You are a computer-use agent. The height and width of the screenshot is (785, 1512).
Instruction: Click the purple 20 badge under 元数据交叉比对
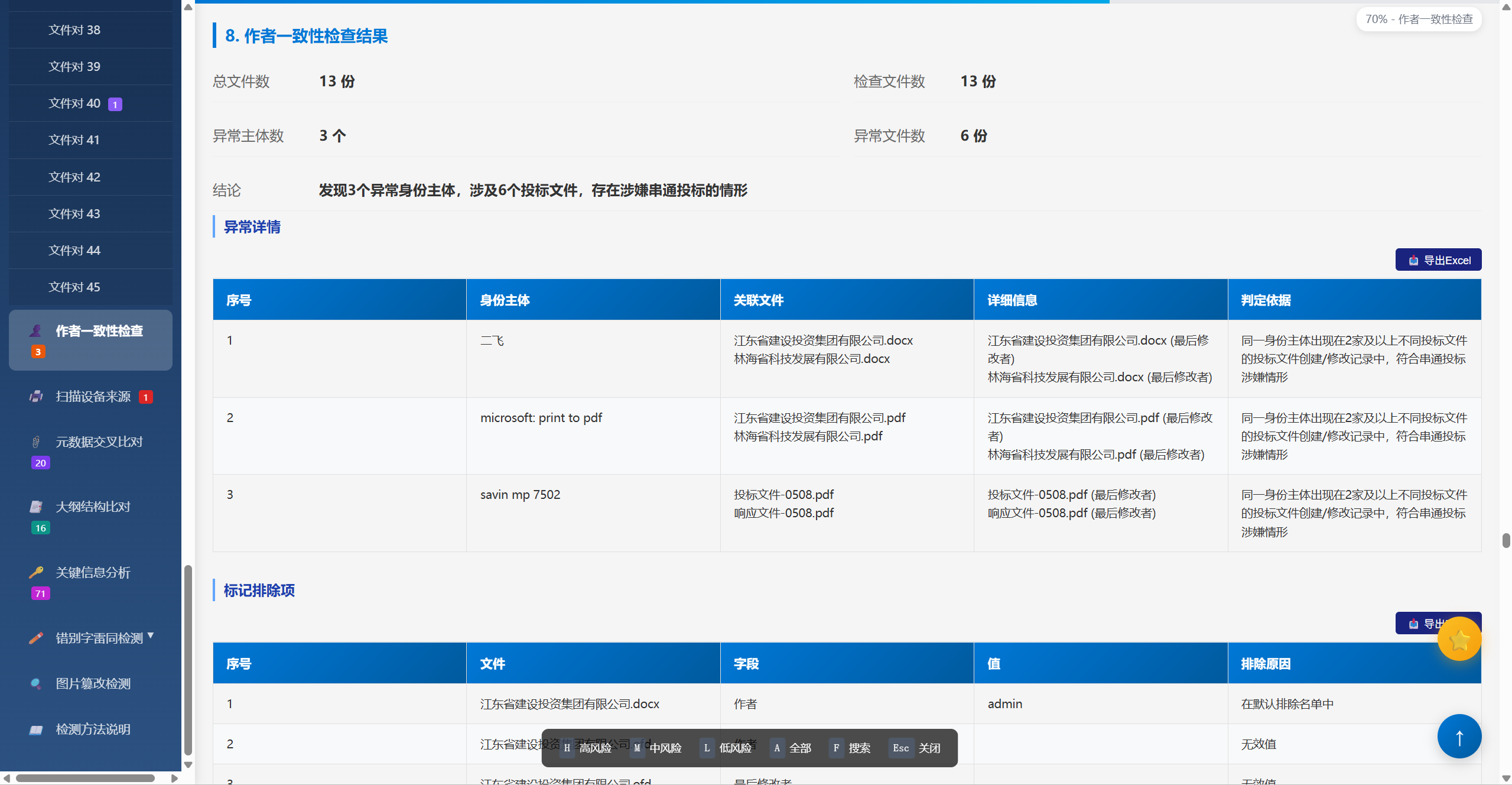(x=41, y=463)
